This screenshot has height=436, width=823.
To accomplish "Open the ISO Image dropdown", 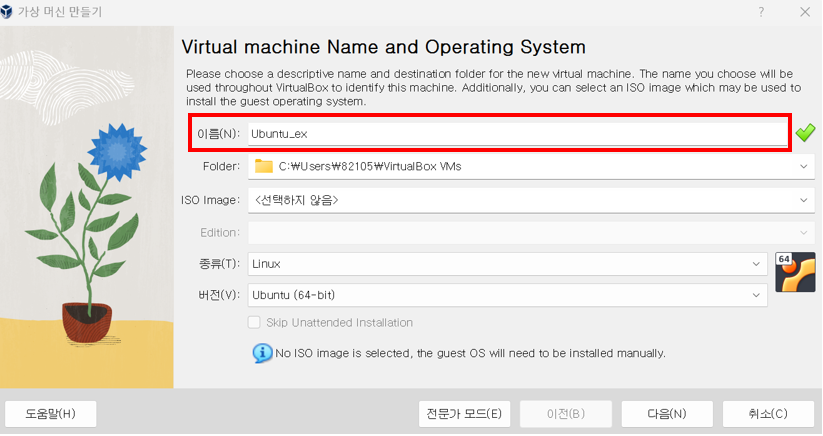I will coord(531,200).
